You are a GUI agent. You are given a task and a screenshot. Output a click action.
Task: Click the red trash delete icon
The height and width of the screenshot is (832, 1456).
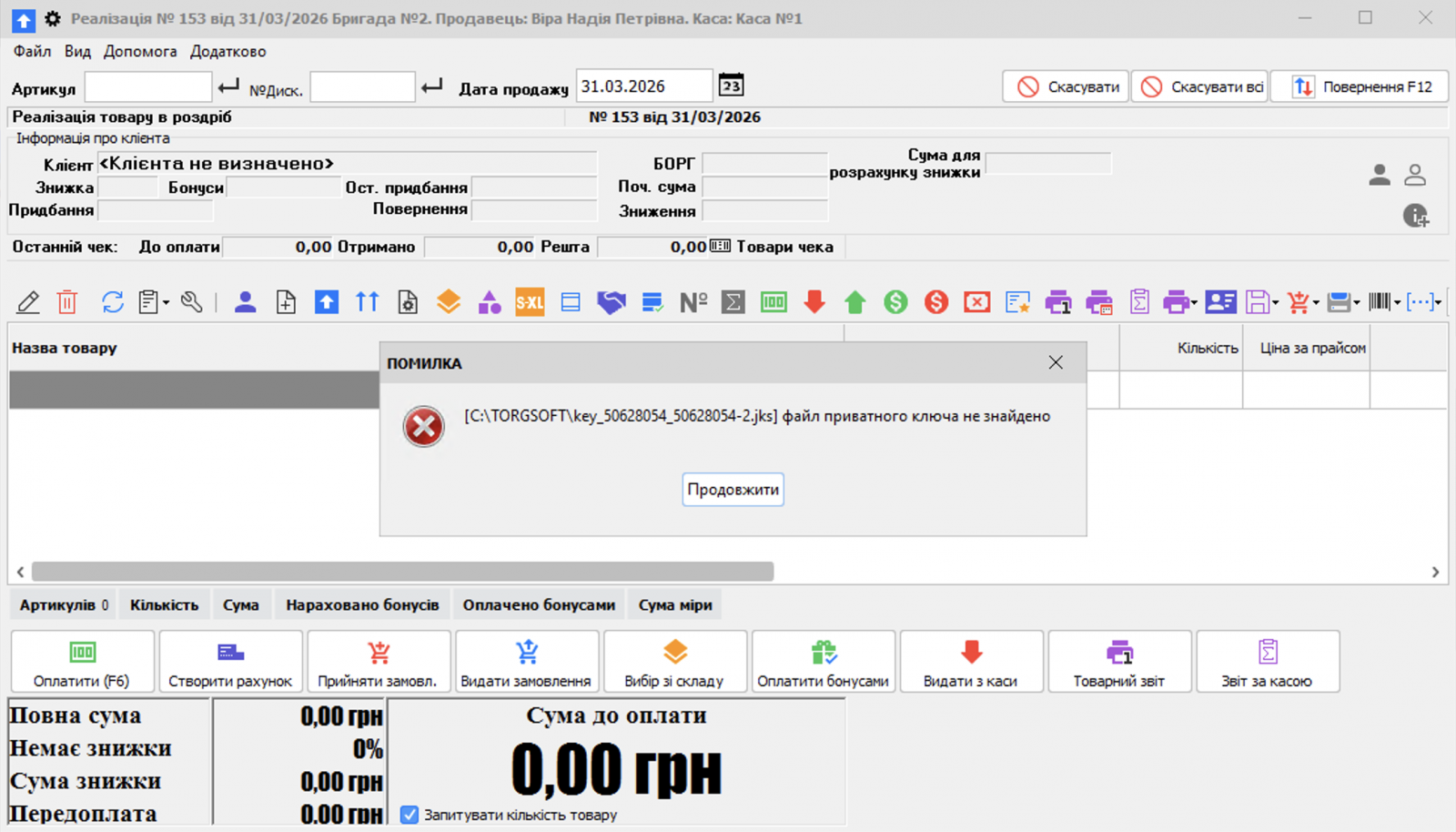(x=67, y=302)
